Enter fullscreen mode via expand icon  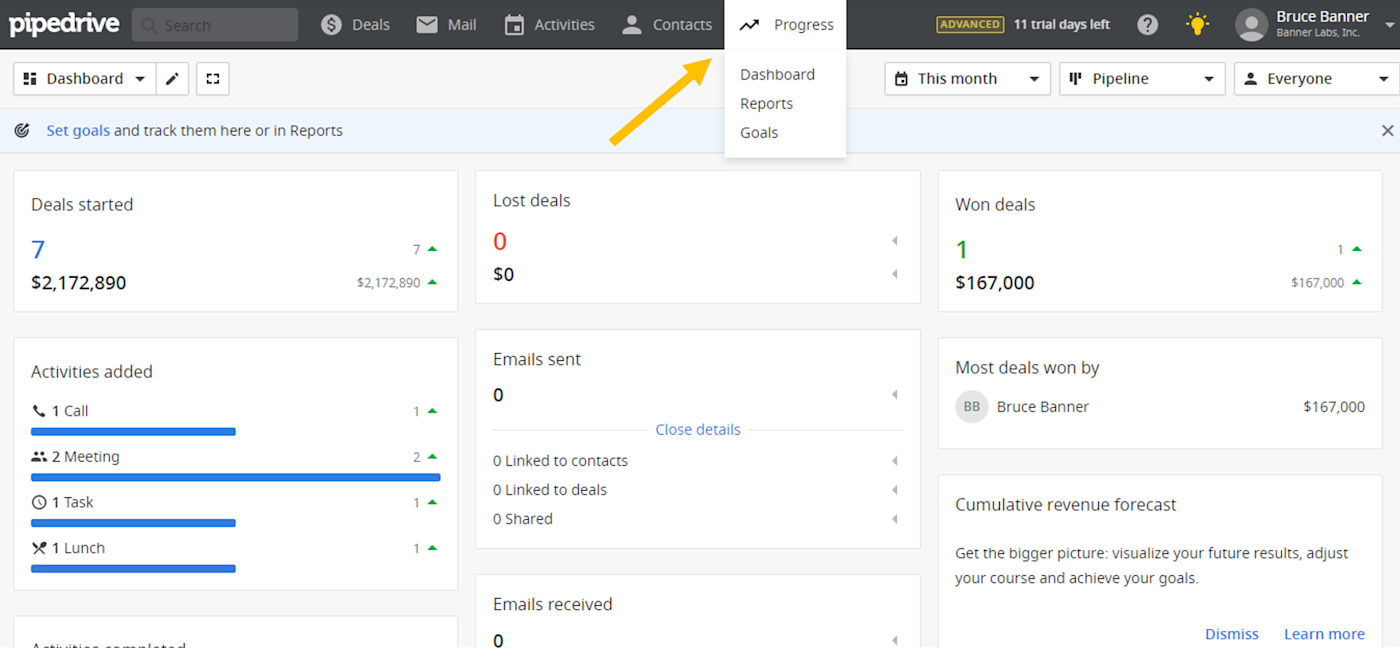point(213,79)
